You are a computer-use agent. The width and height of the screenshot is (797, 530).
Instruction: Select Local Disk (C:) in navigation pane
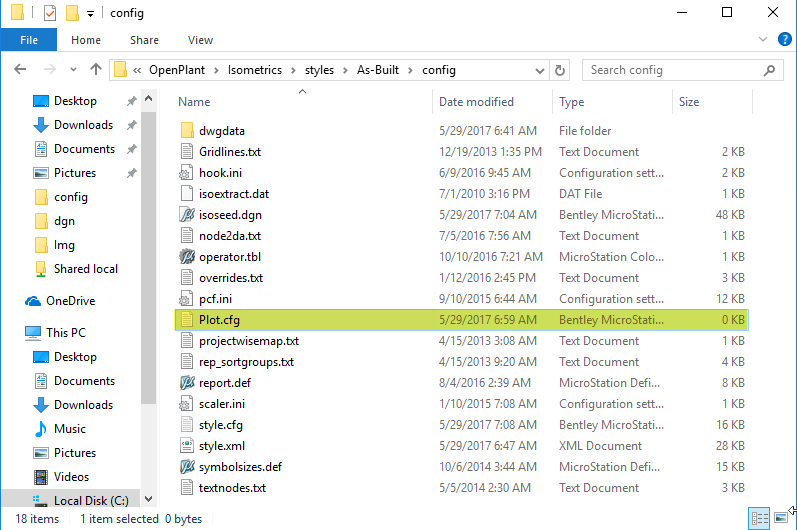80,501
